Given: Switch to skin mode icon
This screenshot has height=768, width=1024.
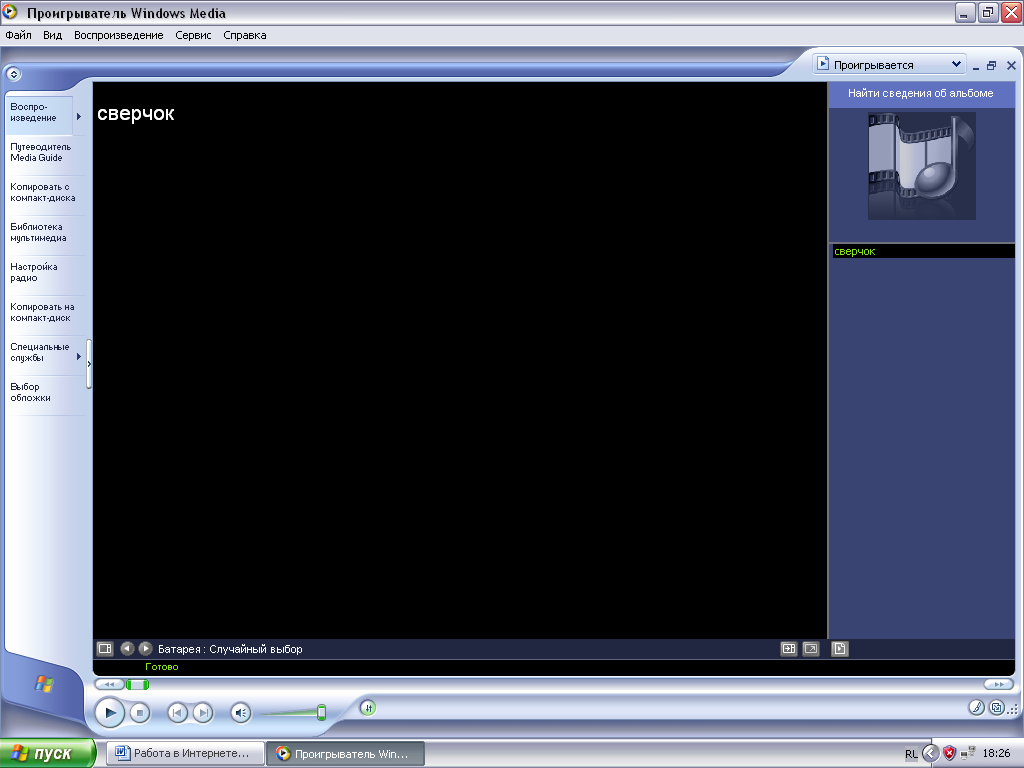Looking at the screenshot, I should pos(996,707).
